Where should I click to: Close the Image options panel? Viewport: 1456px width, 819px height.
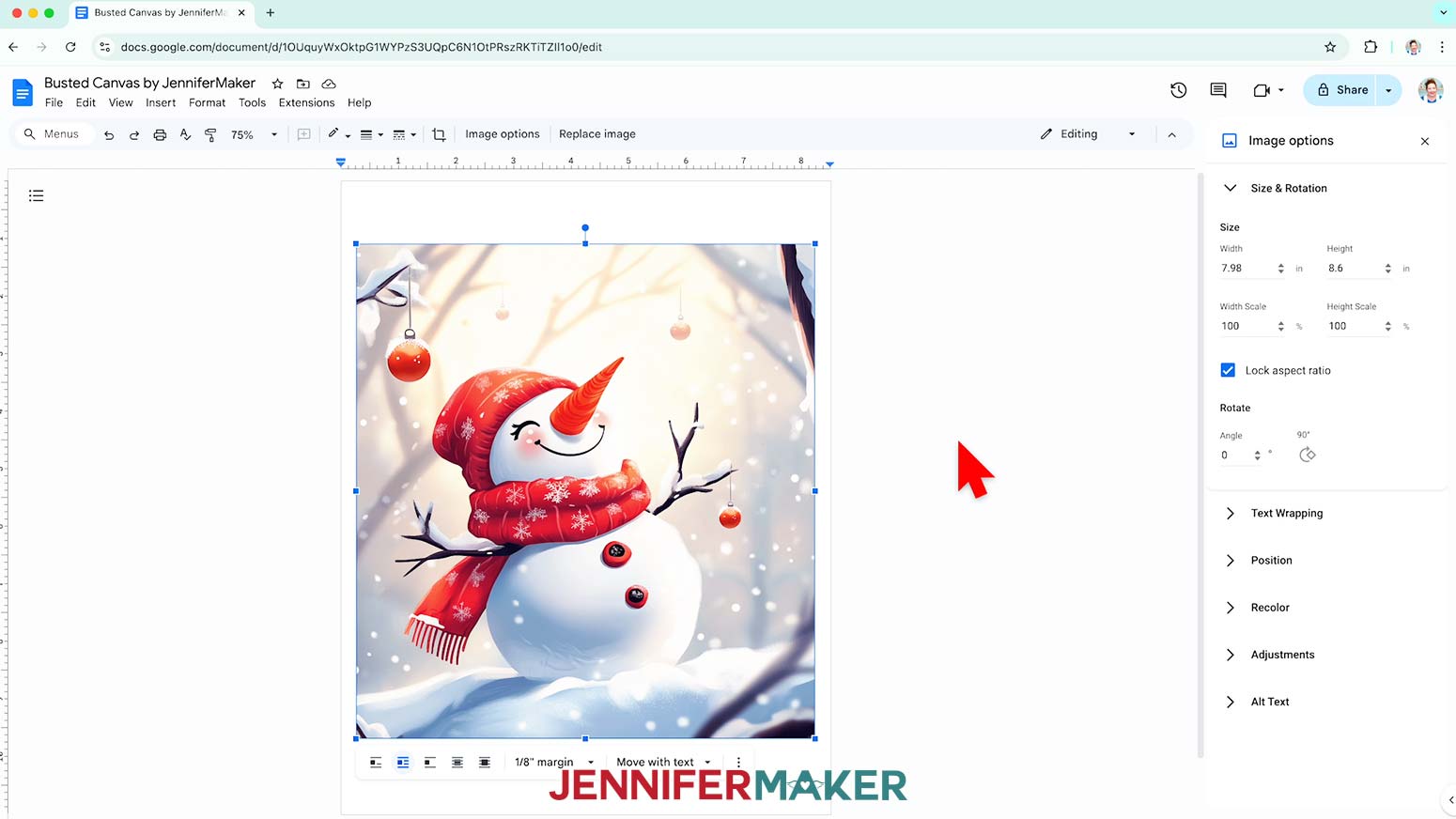1425,141
